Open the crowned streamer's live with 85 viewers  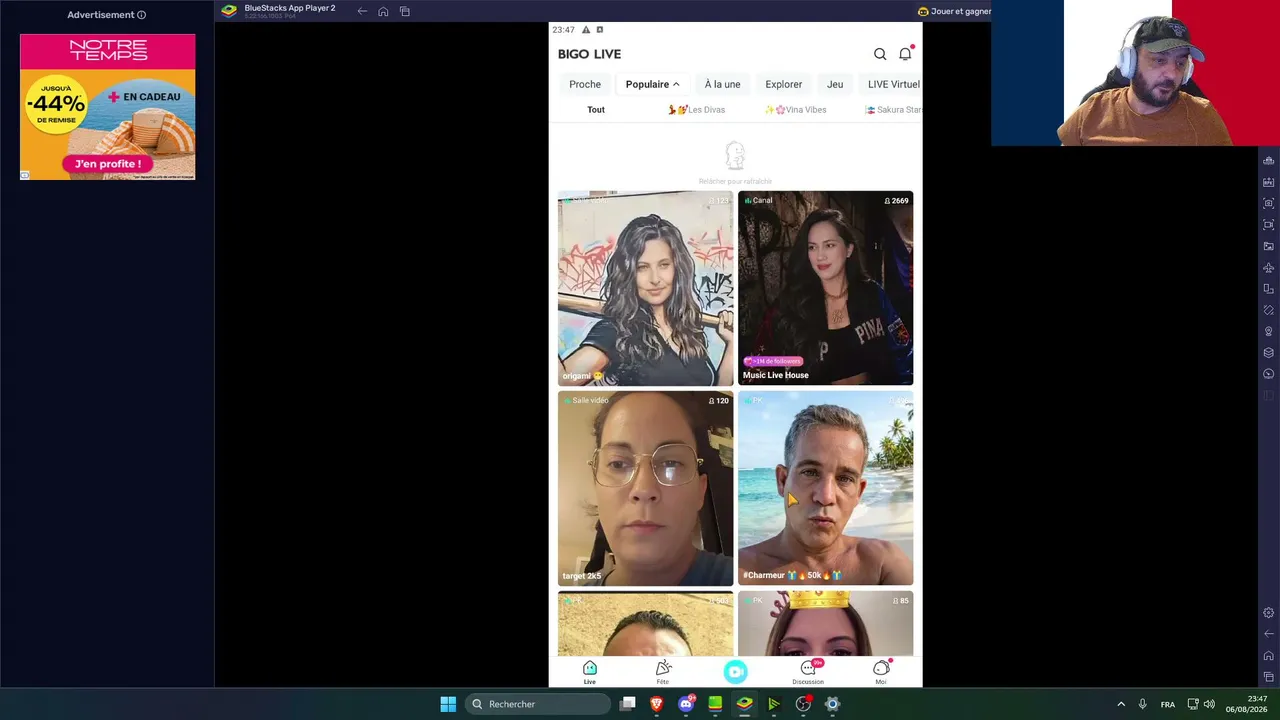click(x=825, y=624)
